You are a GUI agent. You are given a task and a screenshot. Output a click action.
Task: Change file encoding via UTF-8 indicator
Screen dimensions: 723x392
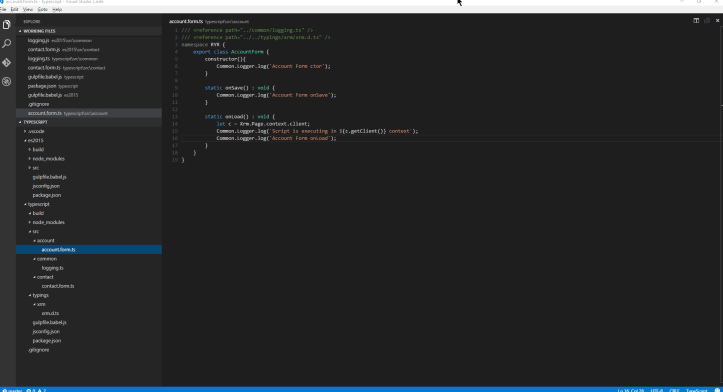coord(657,390)
